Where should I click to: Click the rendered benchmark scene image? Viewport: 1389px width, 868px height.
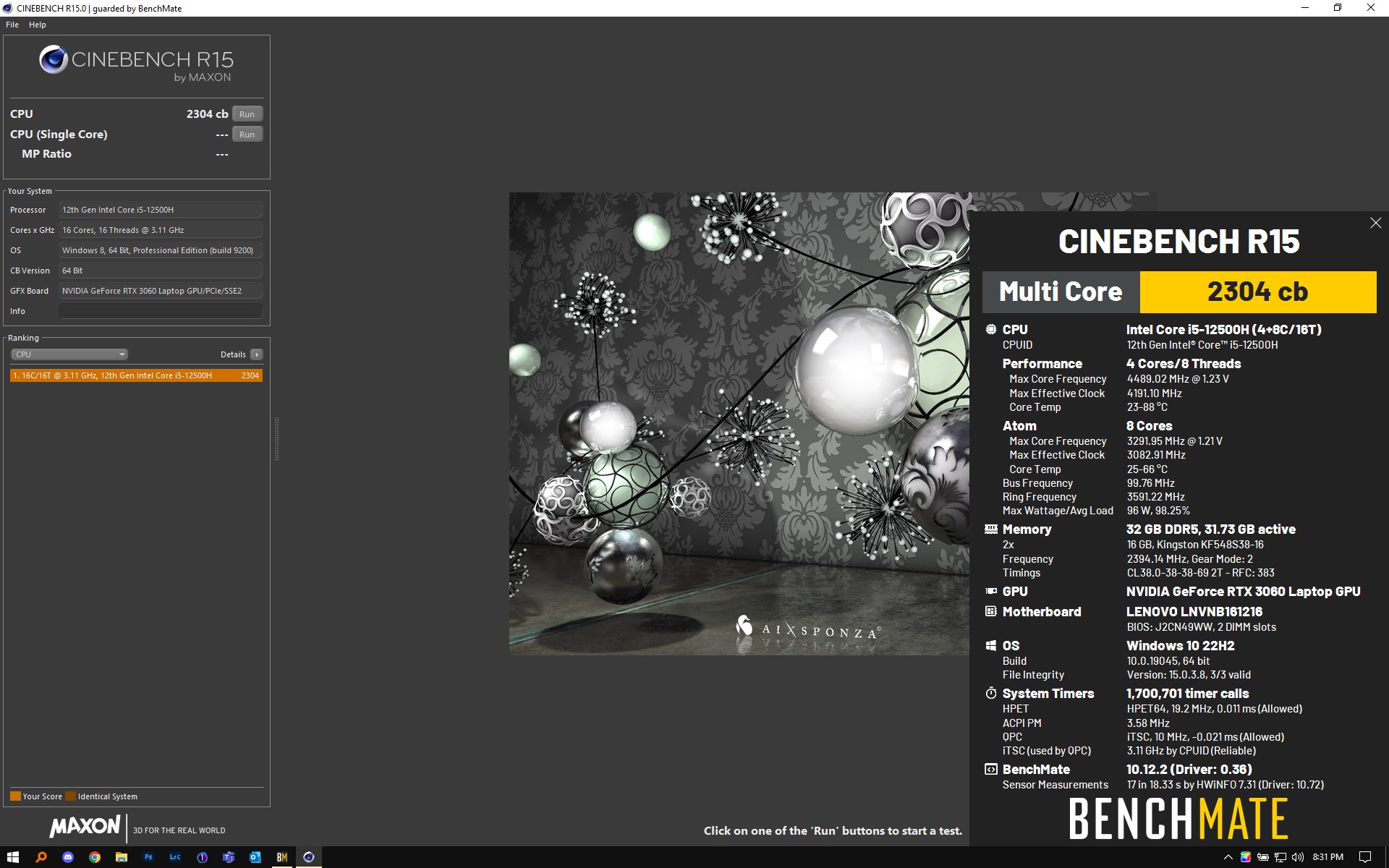tap(739, 423)
